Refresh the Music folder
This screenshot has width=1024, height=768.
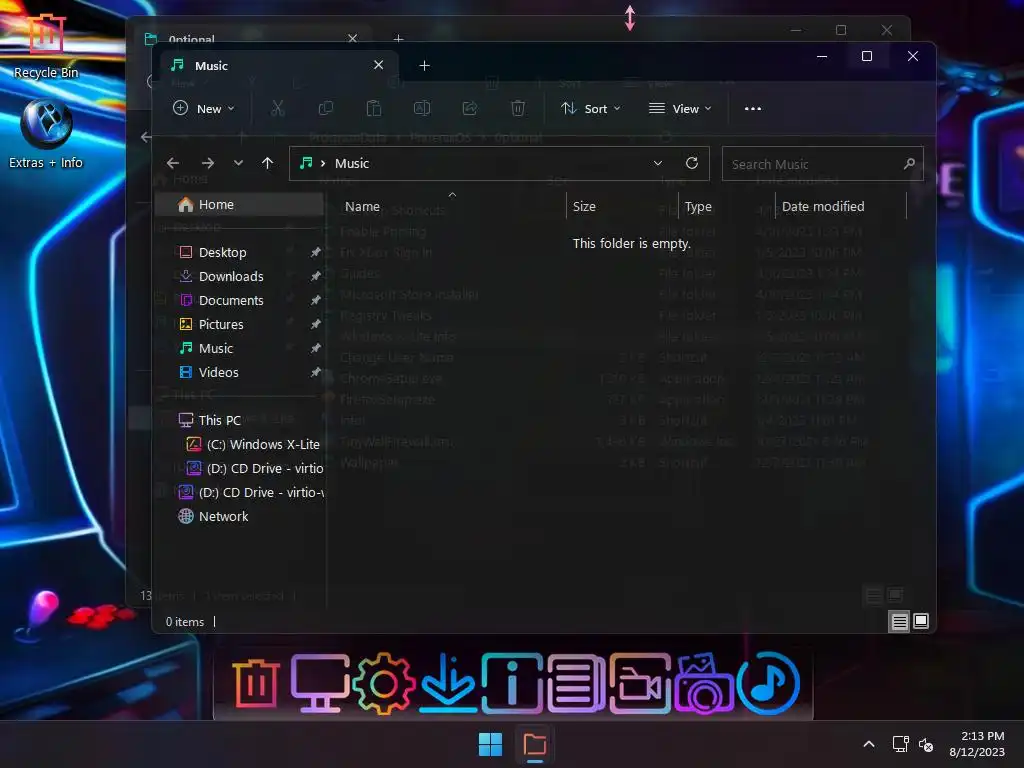coord(692,163)
